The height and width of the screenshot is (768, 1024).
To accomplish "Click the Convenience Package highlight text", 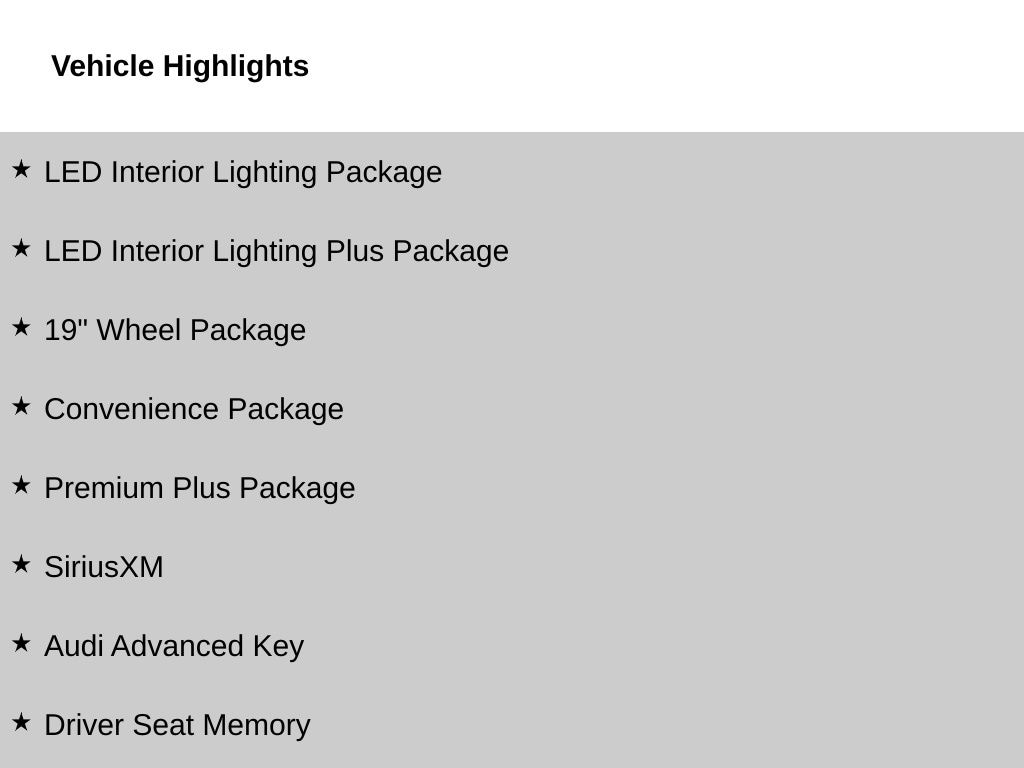I will coord(194,409).
